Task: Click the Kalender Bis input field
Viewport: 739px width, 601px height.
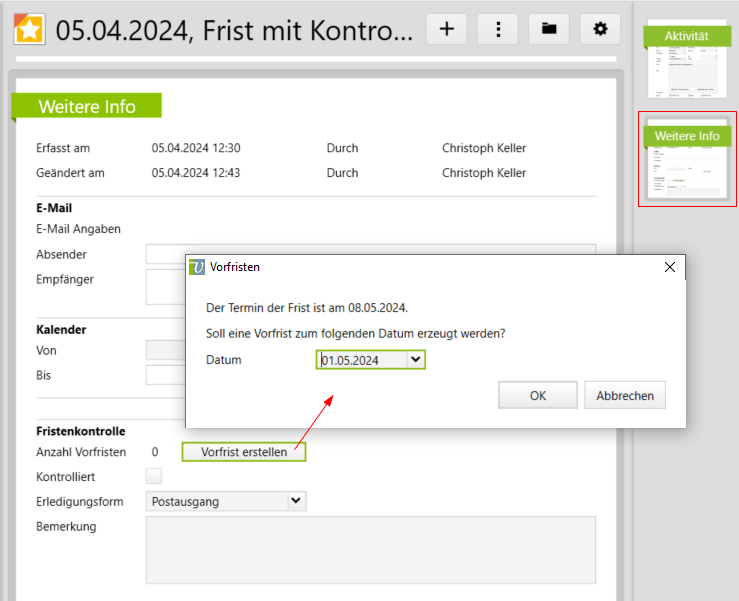Action: point(165,375)
